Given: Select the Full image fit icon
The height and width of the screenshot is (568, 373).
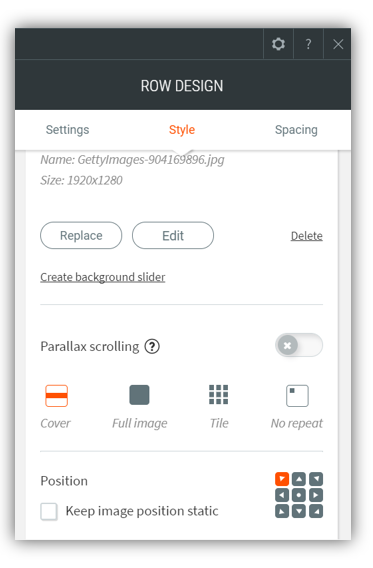Looking at the screenshot, I should point(140,397).
